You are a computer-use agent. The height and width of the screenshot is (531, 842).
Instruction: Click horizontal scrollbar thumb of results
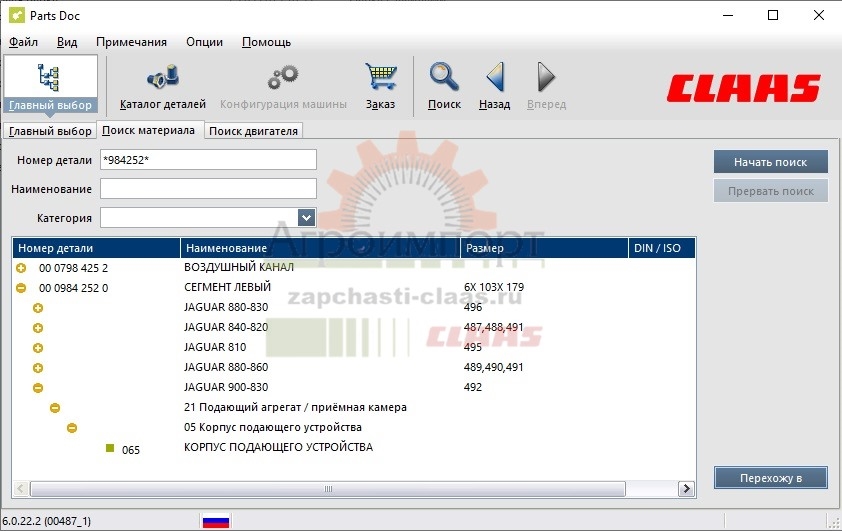(328, 489)
